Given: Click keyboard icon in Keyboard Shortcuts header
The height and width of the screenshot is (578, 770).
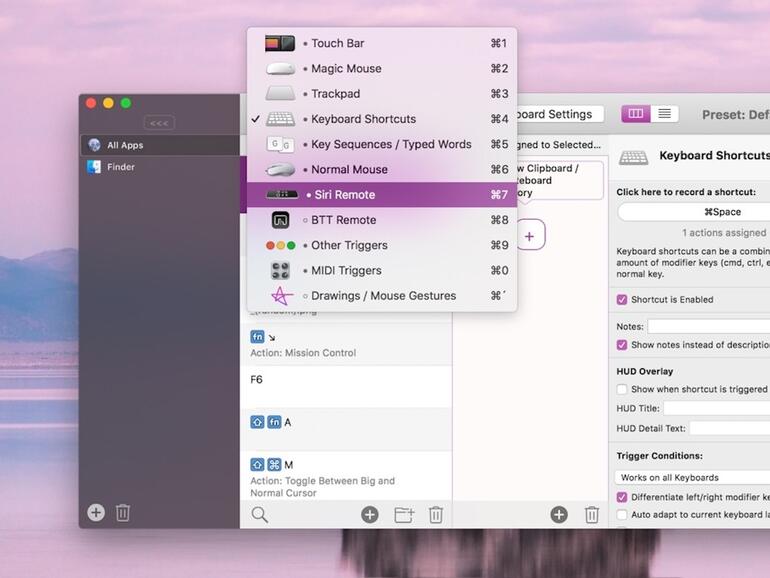Looking at the screenshot, I should click(633, 158).
